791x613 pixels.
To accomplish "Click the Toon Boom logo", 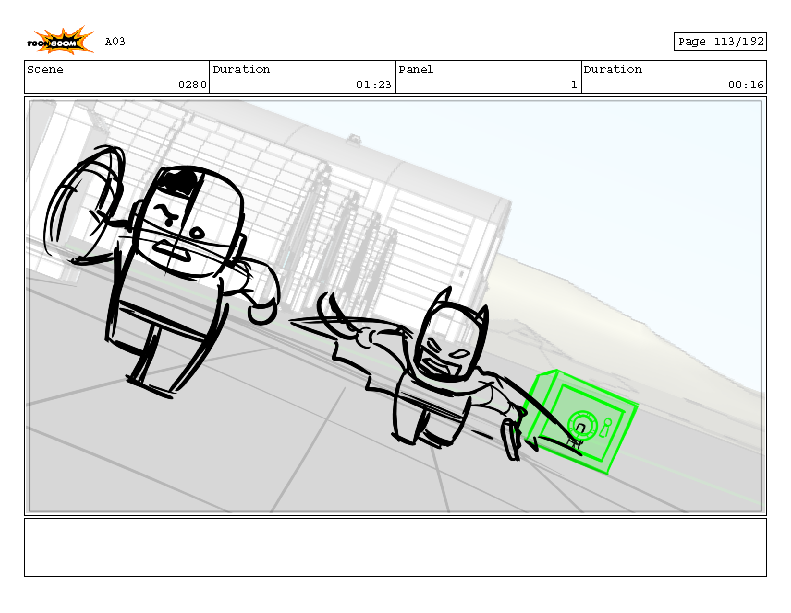I will (60, 41).
